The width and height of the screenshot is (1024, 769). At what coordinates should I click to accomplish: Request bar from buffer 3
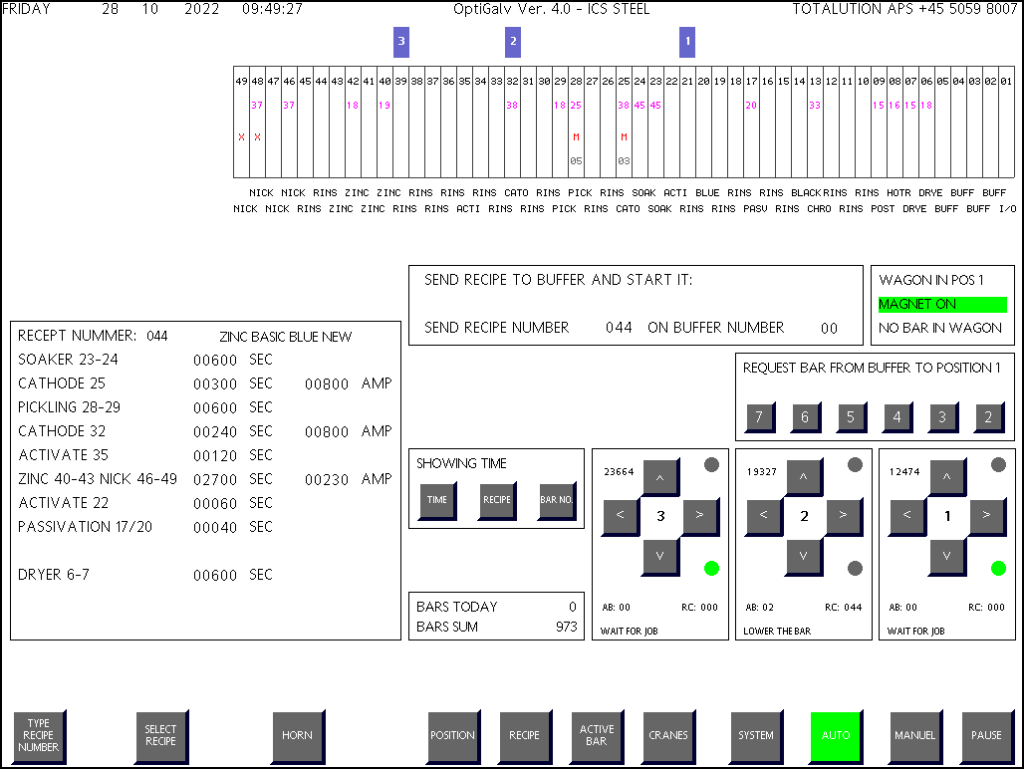[943, 418]
